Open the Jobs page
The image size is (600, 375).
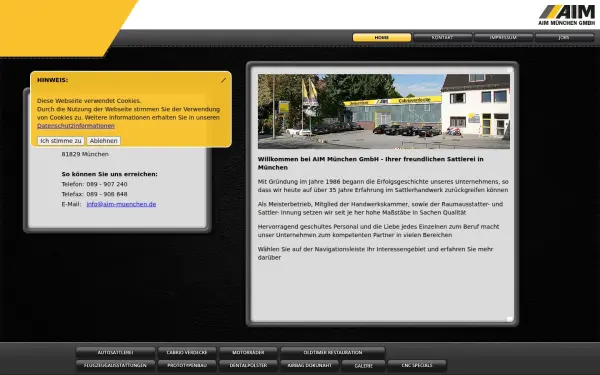(564, 38)
